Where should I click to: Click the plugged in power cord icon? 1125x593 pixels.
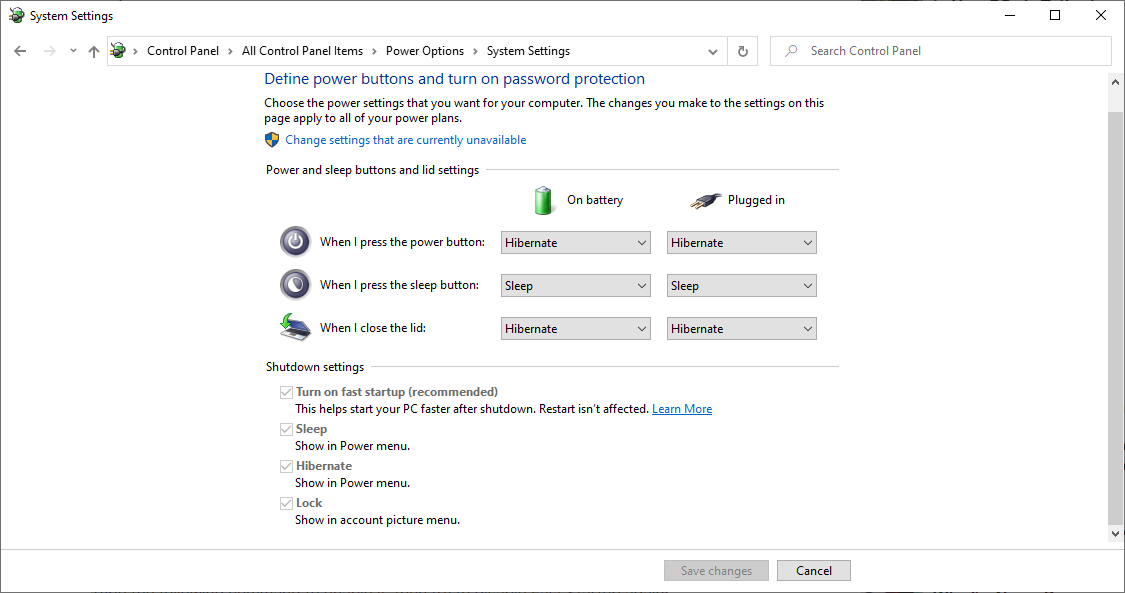click(x=705, y=201)
